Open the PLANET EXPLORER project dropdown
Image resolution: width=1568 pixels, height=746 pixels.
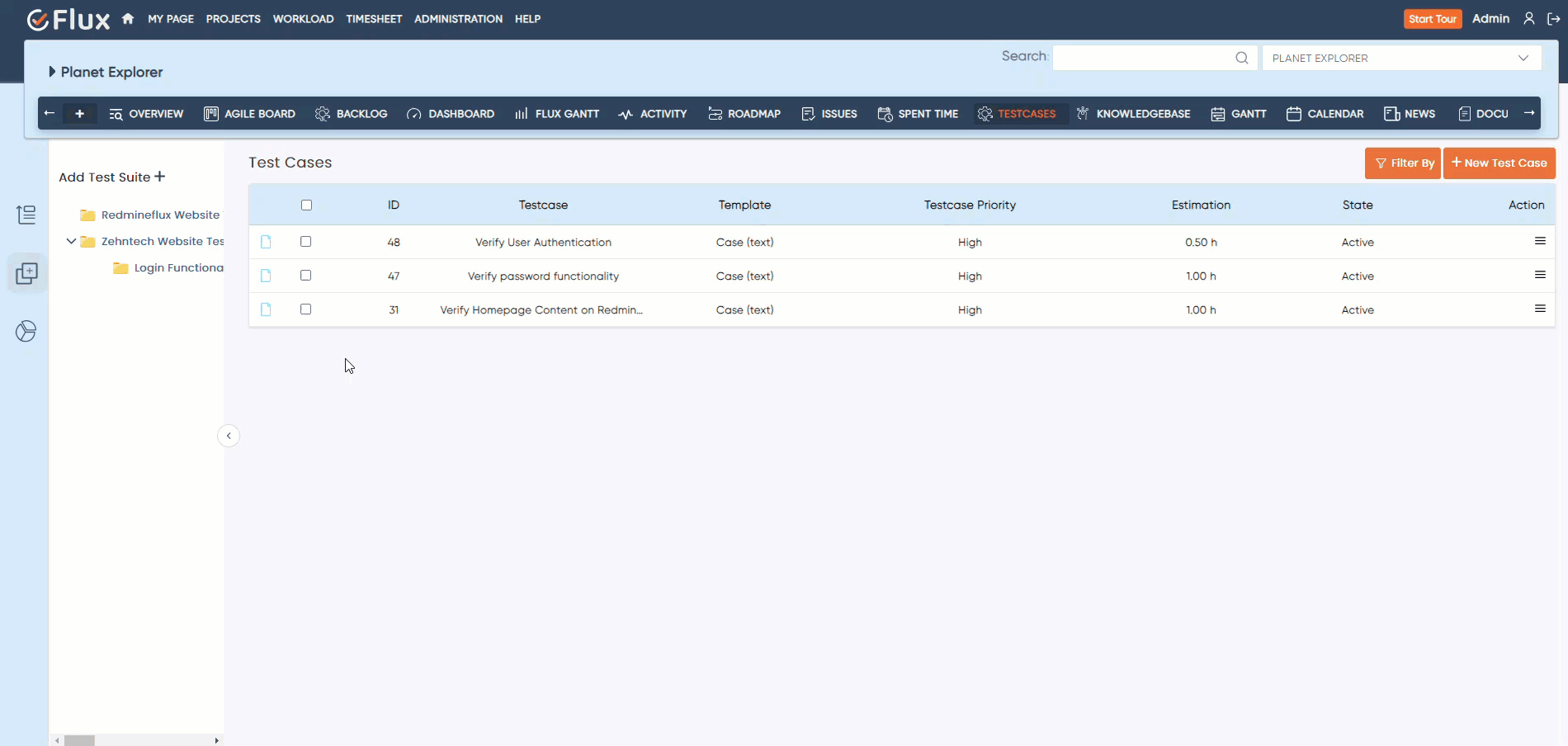1400,58
